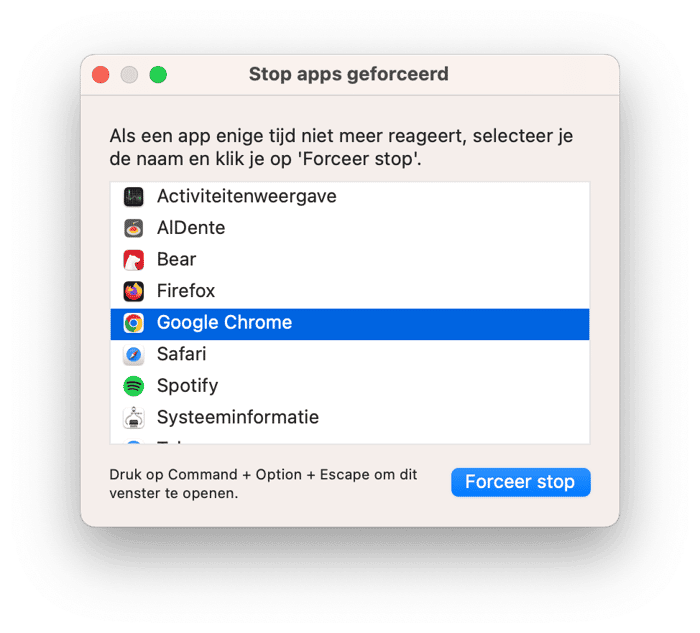Click the green zoom window button

point(158,75)
